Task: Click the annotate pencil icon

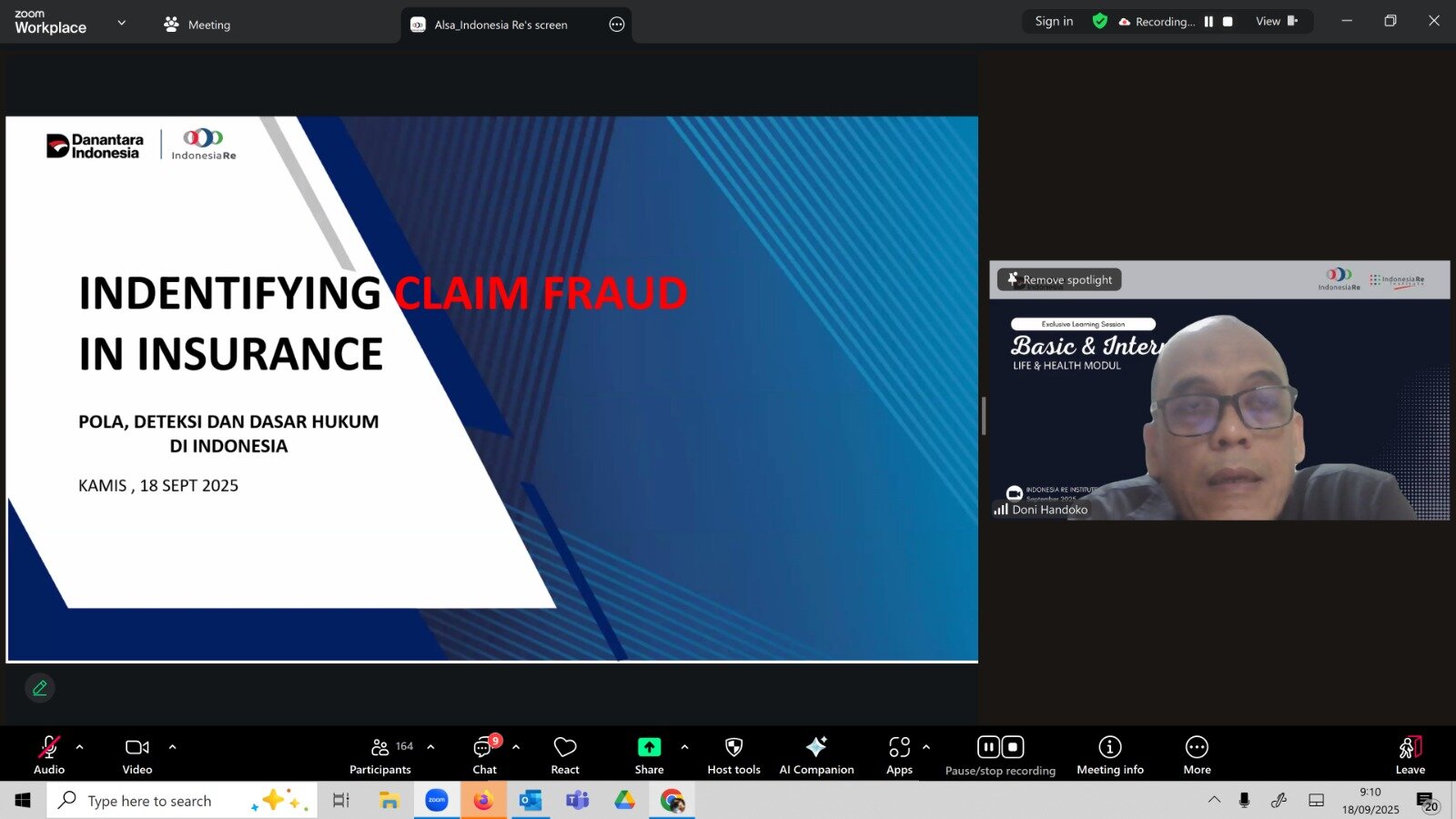Action: tap(40, 688)
